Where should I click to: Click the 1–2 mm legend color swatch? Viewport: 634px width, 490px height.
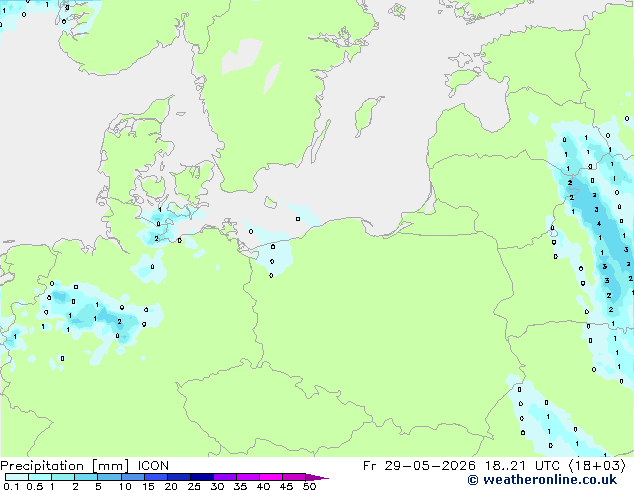tap(63, 477)
